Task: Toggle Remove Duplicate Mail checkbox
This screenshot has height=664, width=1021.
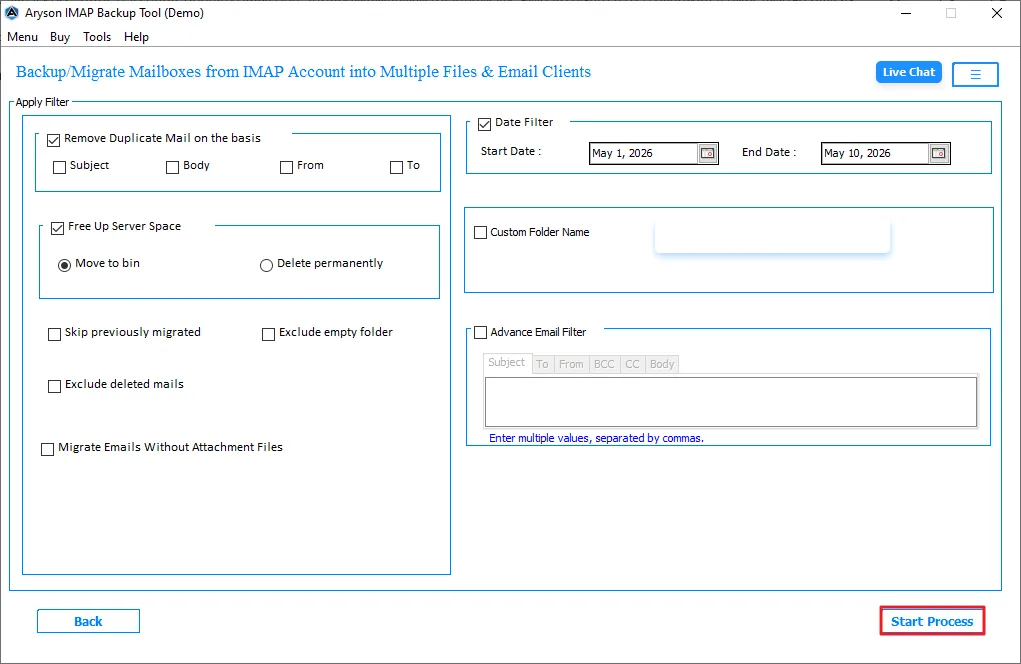Action: pos(53,140)
